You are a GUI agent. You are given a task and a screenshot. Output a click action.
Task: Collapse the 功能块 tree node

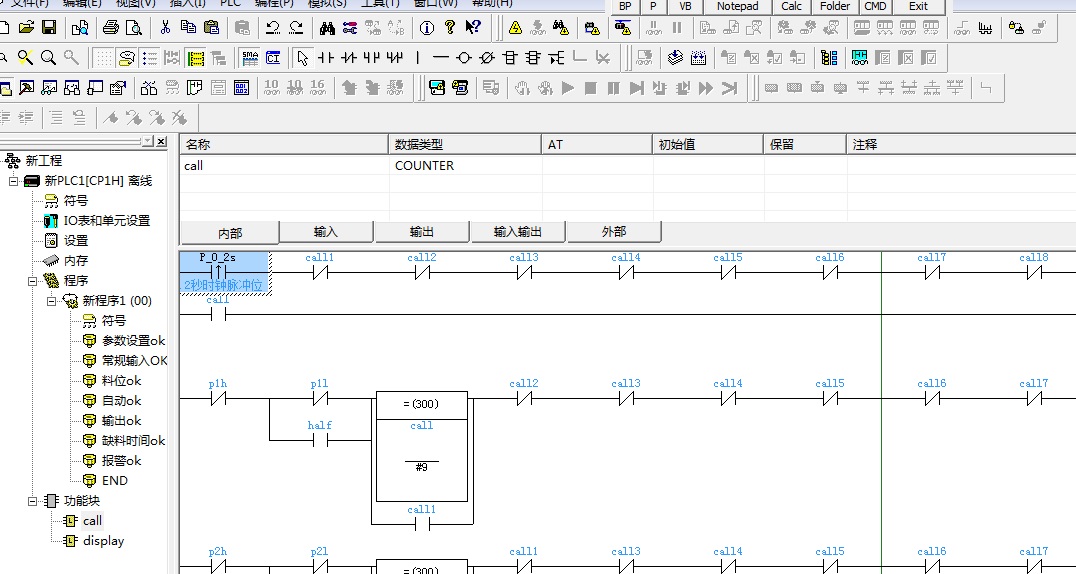pos(32,501)
